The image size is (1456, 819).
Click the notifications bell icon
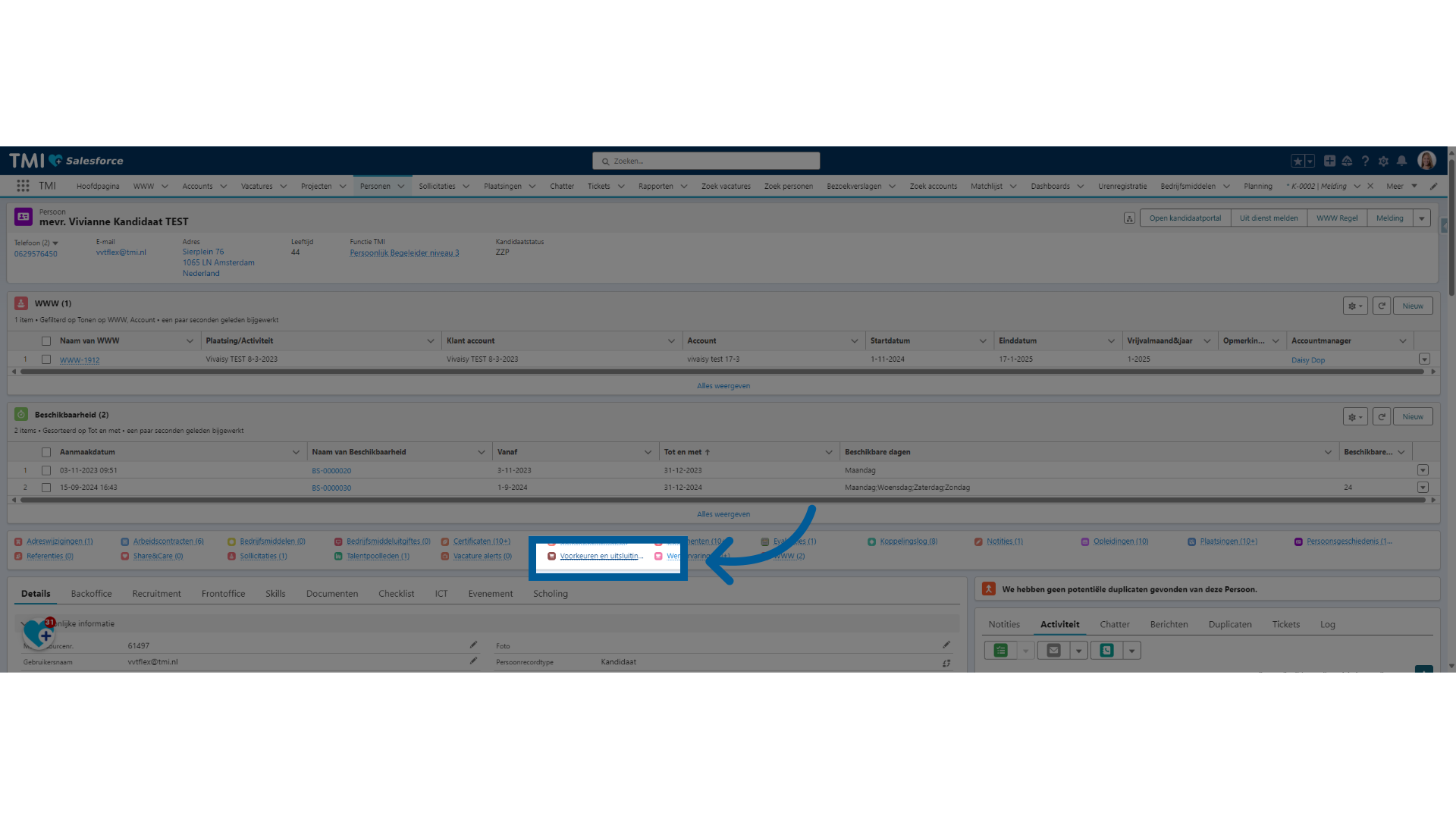pos(1401,161)
